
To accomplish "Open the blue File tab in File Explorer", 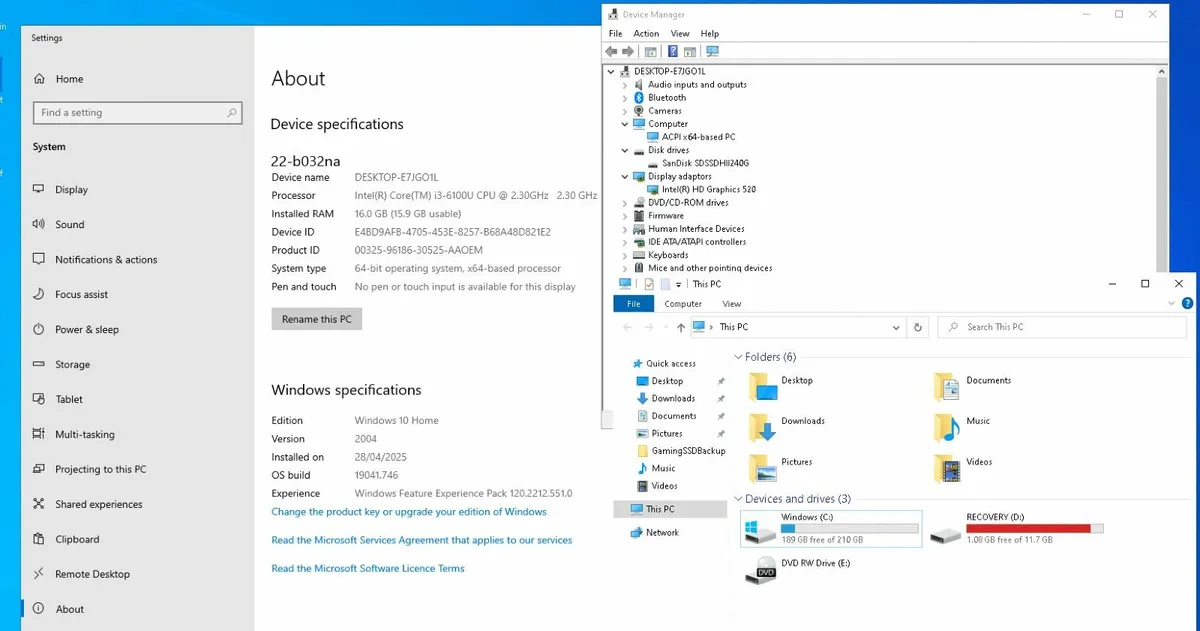I will tap(634, 304).
